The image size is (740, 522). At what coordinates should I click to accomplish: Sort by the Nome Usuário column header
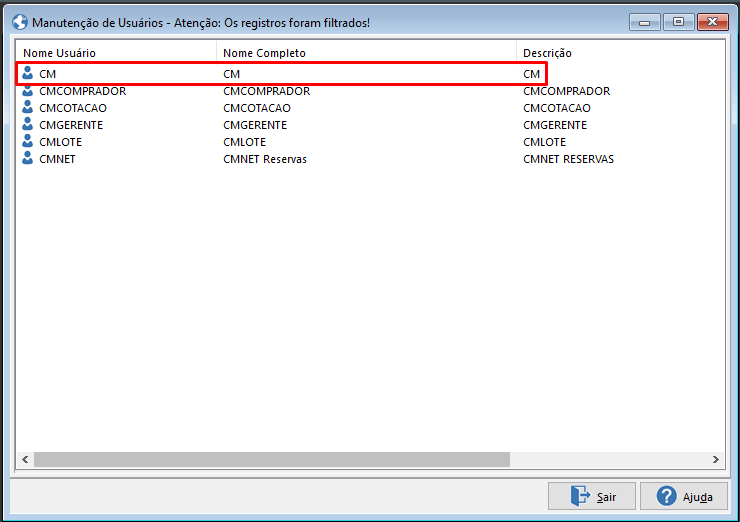(59, 53)
